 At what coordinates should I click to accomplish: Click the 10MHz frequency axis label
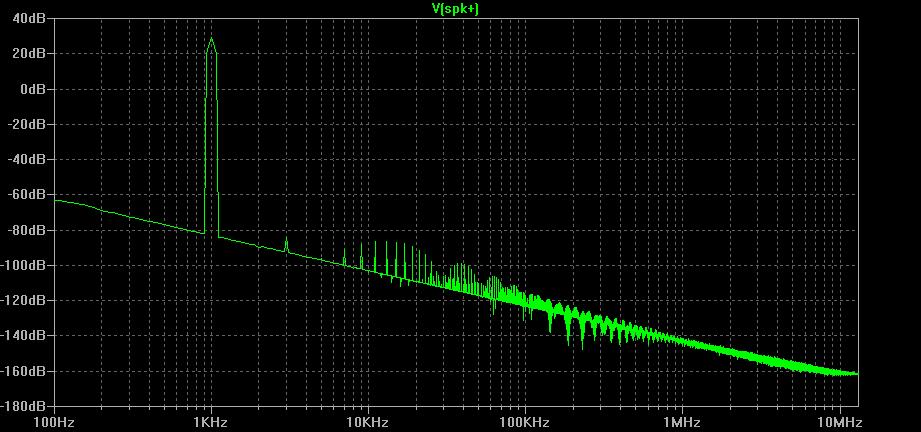[840, 423]
